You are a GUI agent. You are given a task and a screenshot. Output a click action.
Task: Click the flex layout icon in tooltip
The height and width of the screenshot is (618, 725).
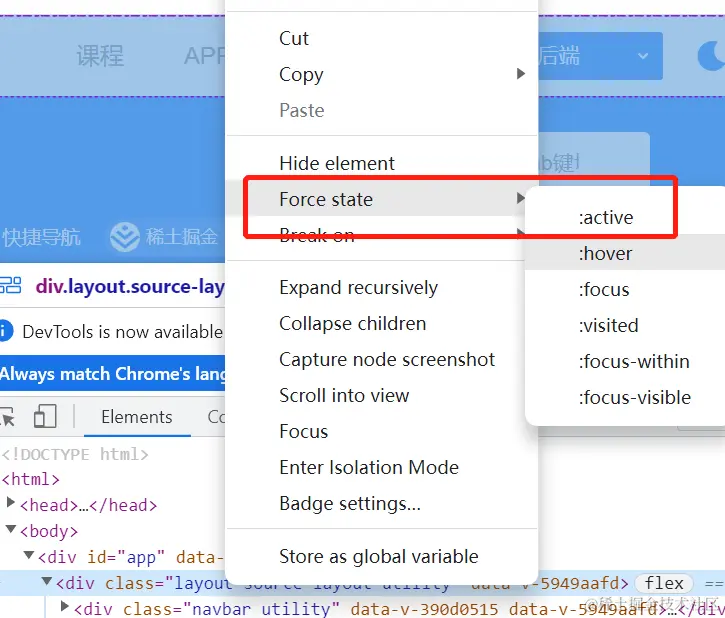click(x=11, y=285)
